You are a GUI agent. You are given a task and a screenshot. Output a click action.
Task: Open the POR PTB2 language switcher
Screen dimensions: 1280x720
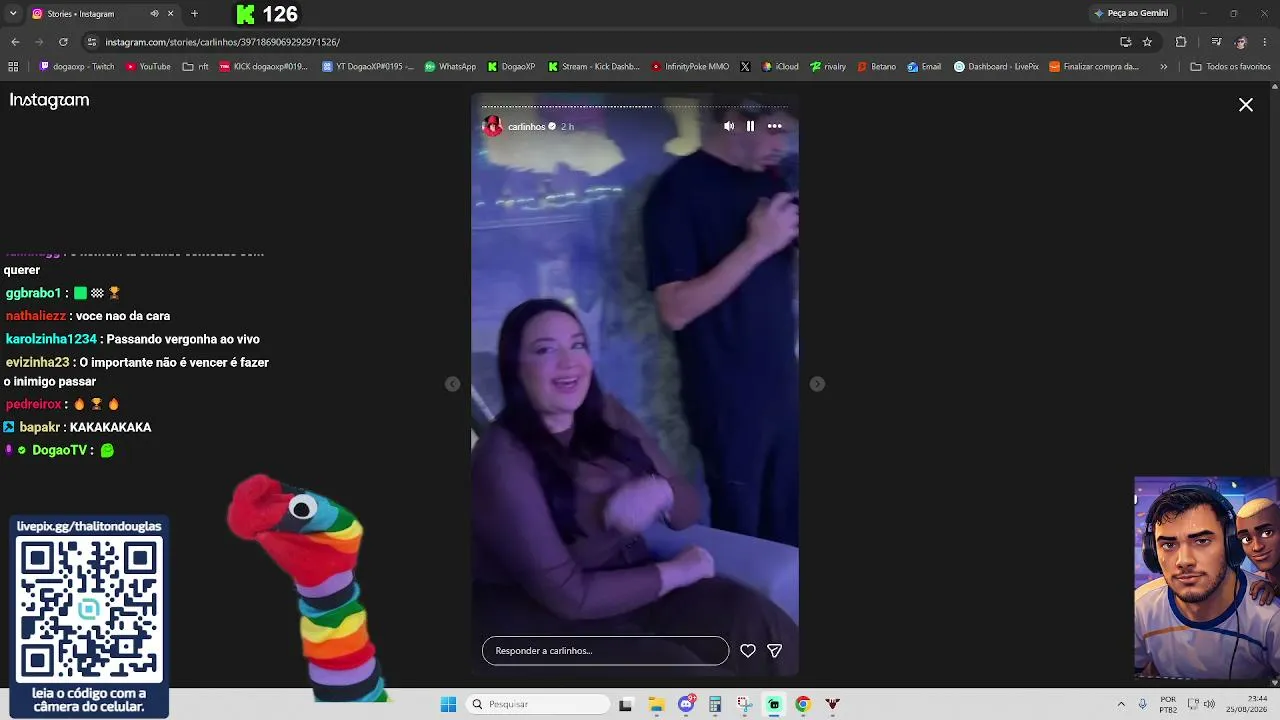[x=1168, y=704]
